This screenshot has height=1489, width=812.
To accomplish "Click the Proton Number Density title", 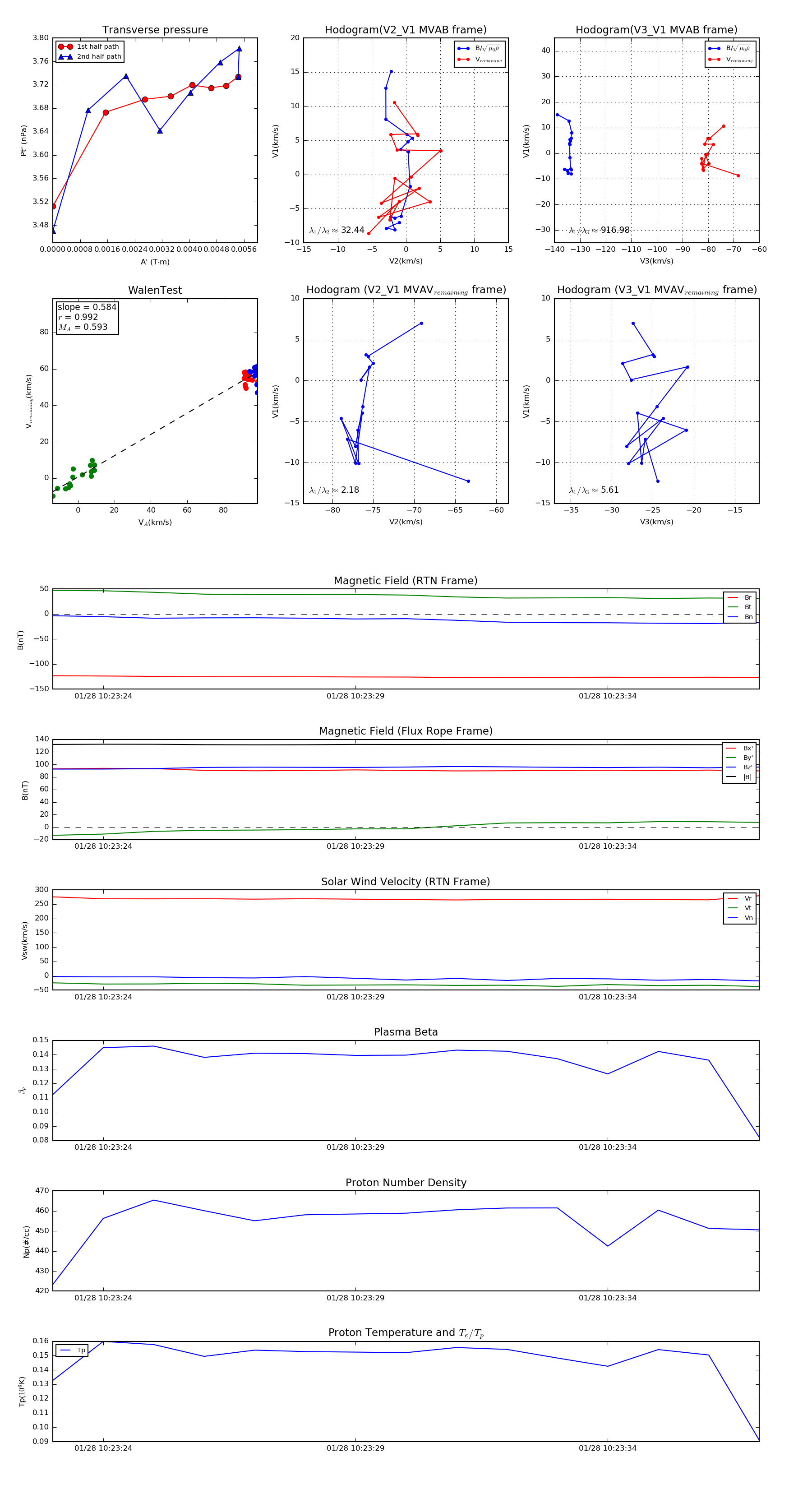I will (x=406, y=1183).
